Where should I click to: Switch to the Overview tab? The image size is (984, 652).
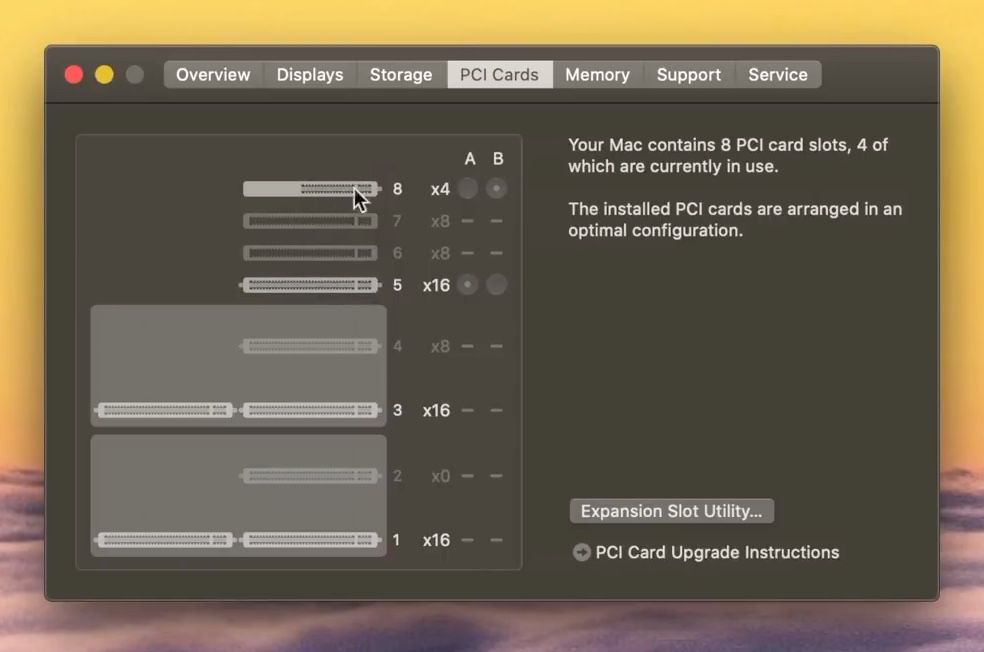(x=213, y=75)
